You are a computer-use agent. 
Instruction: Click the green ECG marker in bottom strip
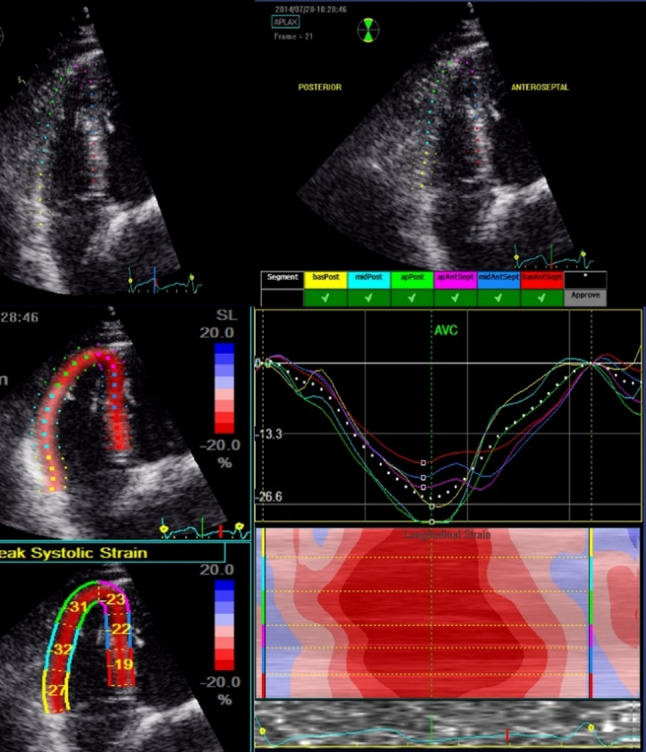point(431,727)
